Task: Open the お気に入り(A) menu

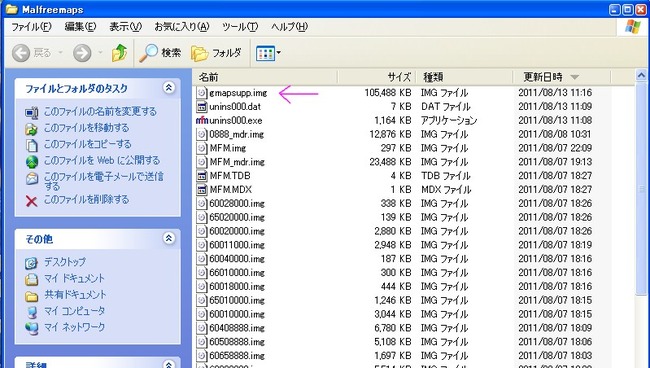Action: coord(182,27)
